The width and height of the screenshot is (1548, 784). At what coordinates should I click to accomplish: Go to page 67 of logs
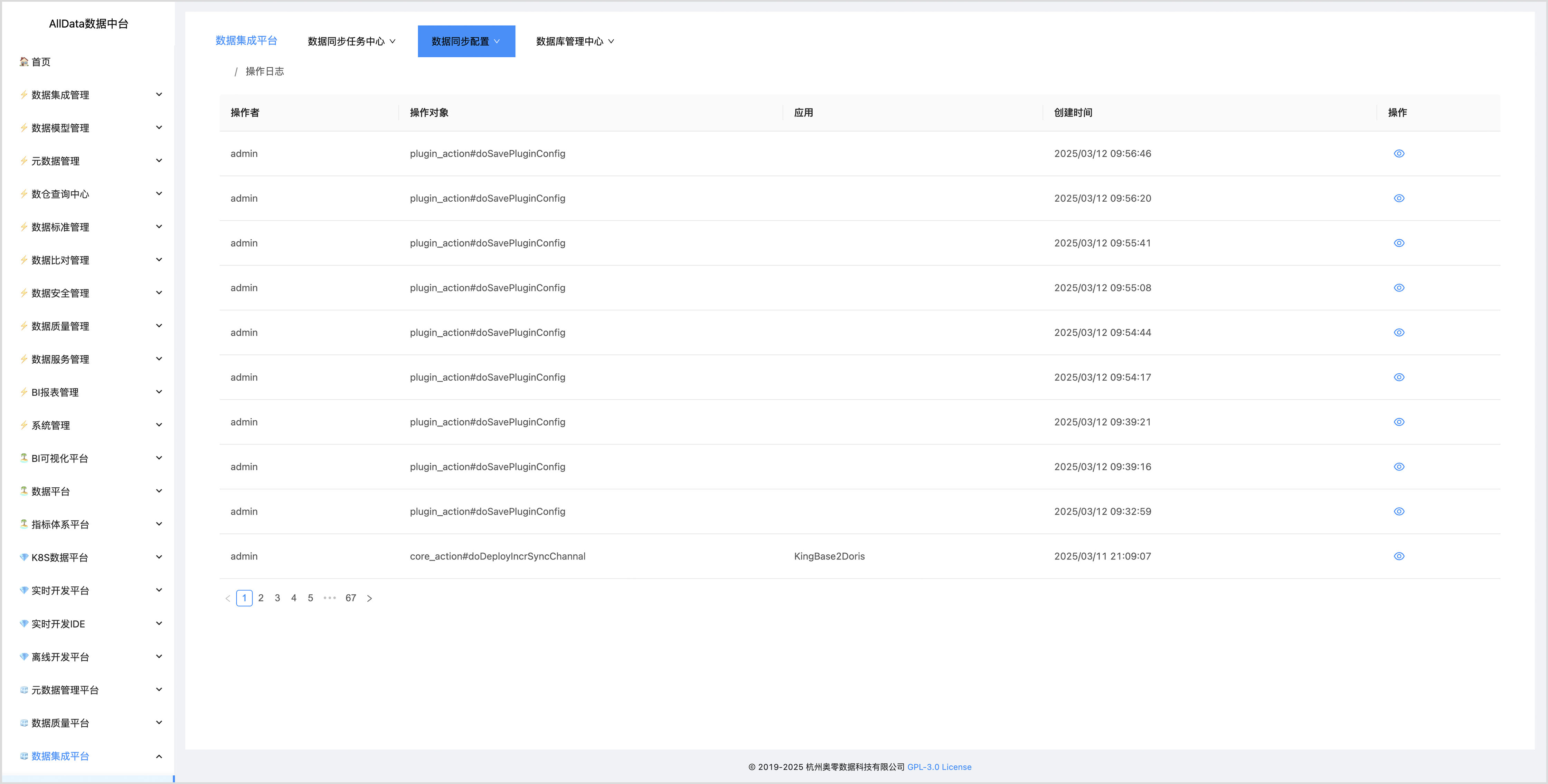pyautogui.click(x=350, y=598)
